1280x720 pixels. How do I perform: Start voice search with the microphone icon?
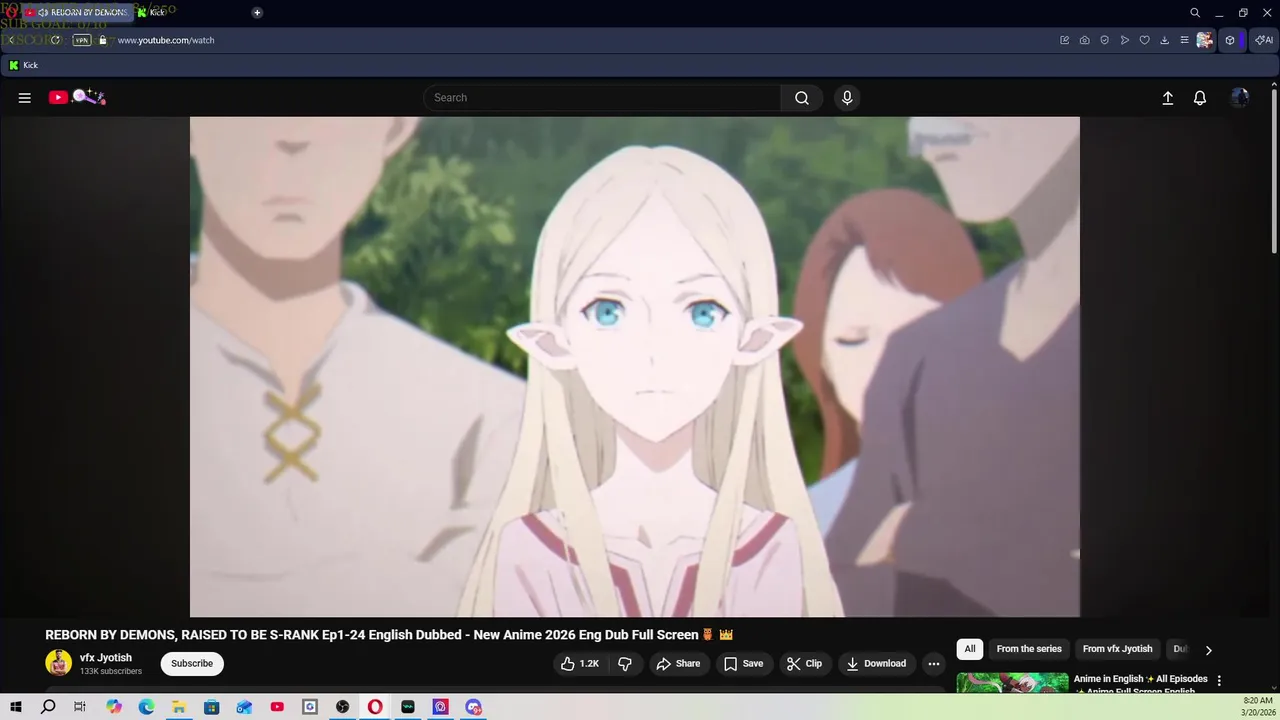point(847,98)
